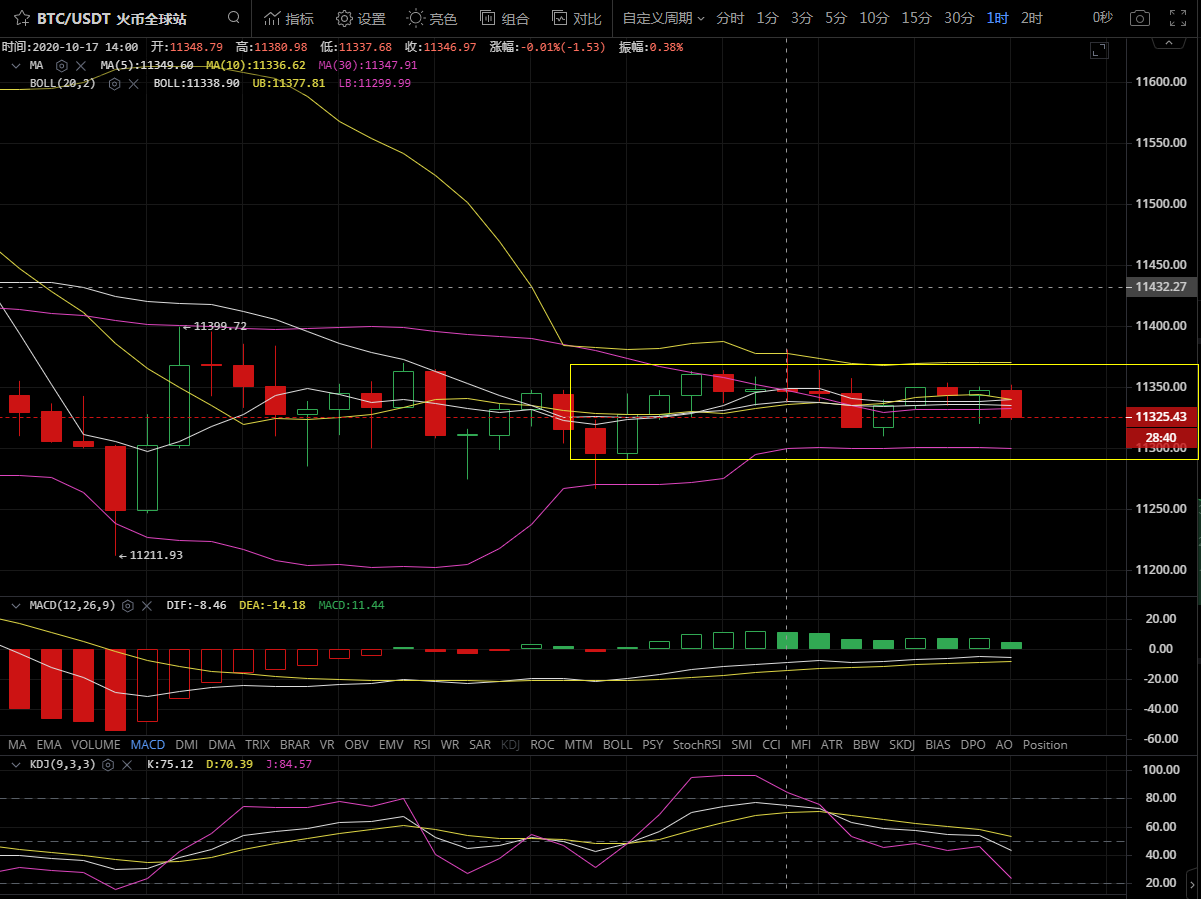Image resolution: width=1201 pixels, height=899 pixels.
Task: Collapse the MA indicator legend chevron
Action: 15,65
